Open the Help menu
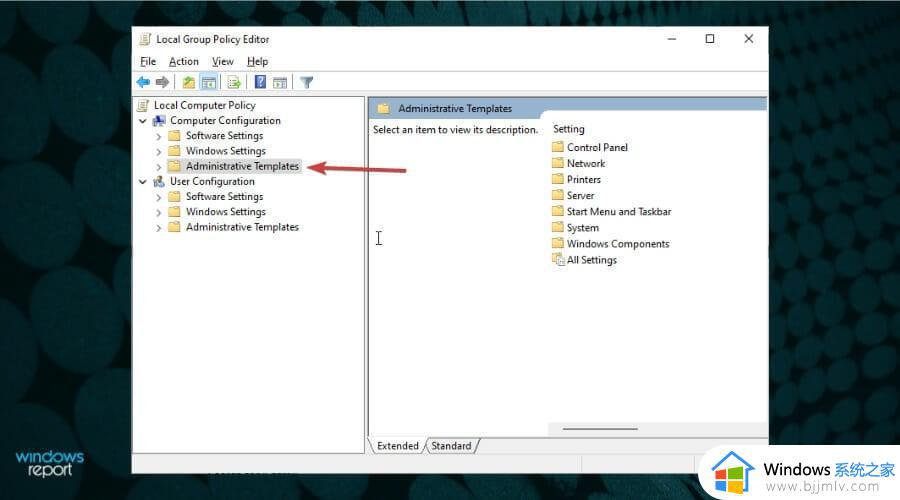Screen dimensions: 900x500 tap(258, 61)
